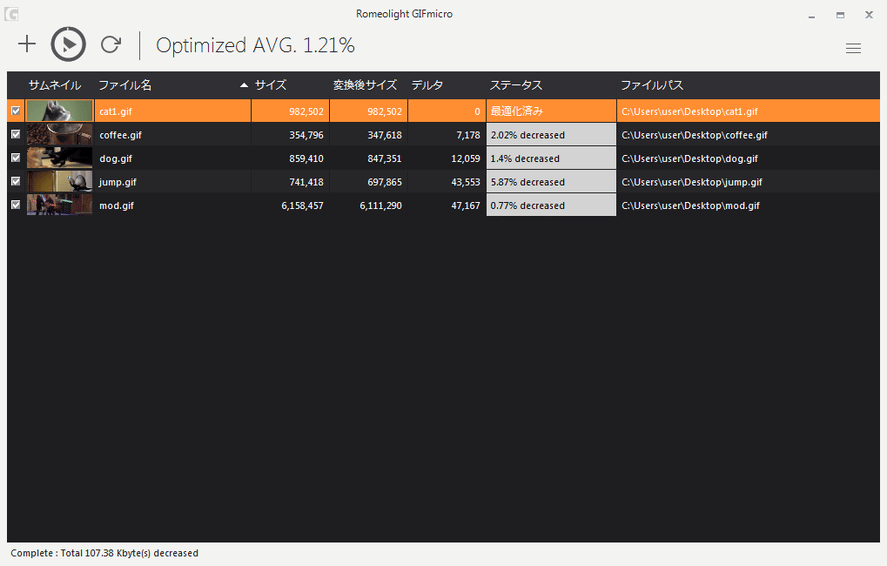
Task: Click converted size 347,618
Action: (x=385, y=135)
